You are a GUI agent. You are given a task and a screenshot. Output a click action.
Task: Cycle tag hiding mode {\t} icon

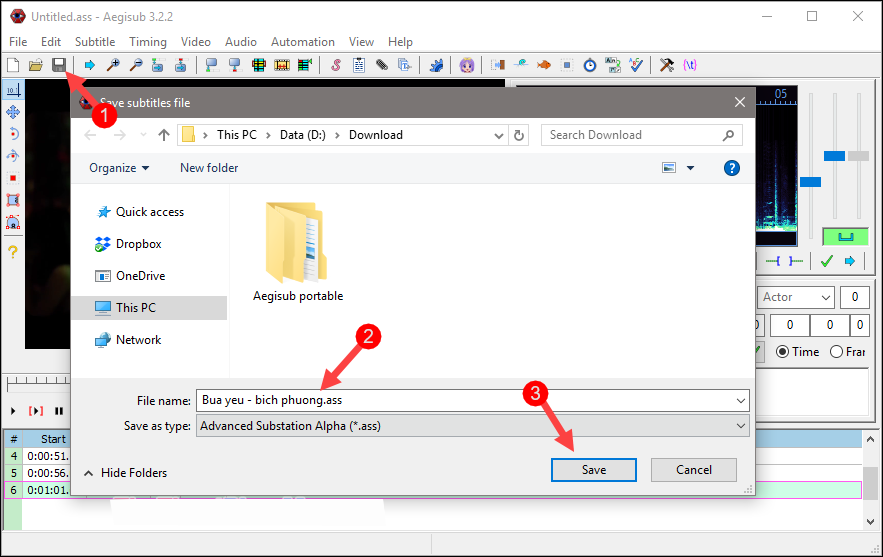[690, 65]
